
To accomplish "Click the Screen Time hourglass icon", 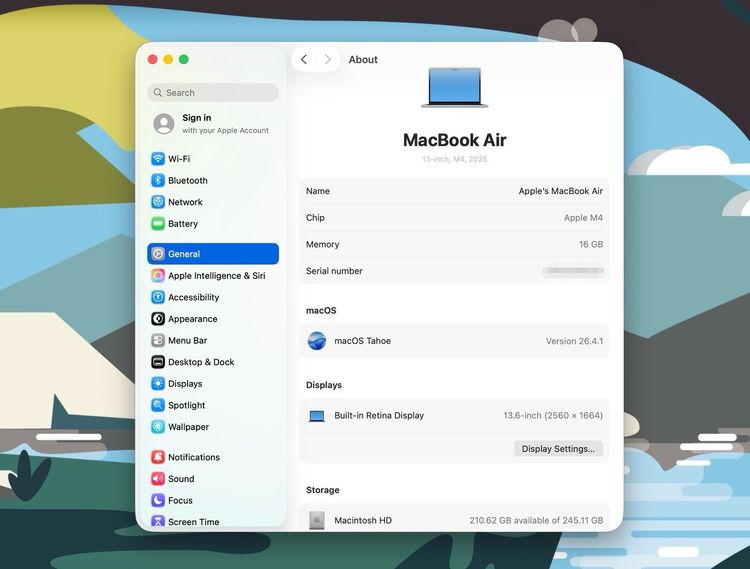I will 158,521.
